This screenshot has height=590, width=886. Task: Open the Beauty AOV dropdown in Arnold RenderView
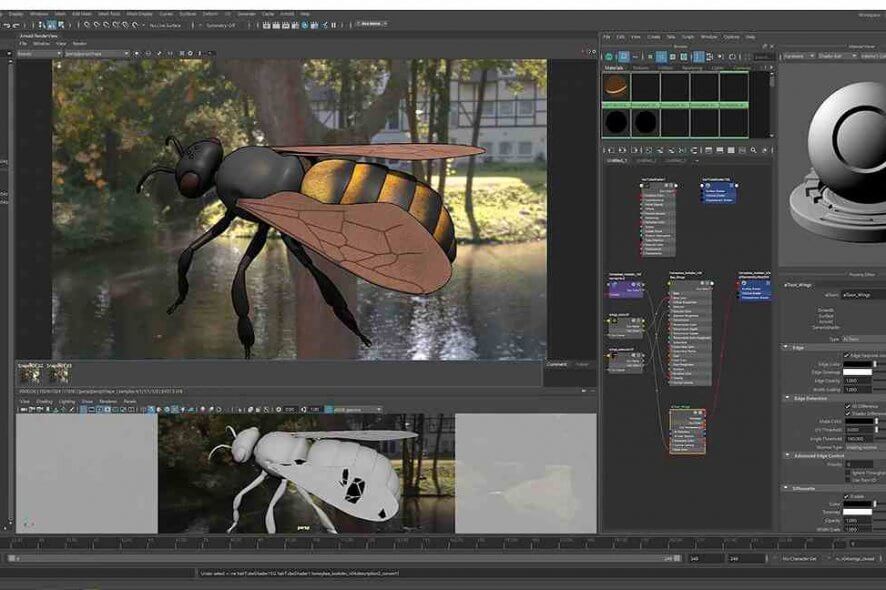[40, 54]
